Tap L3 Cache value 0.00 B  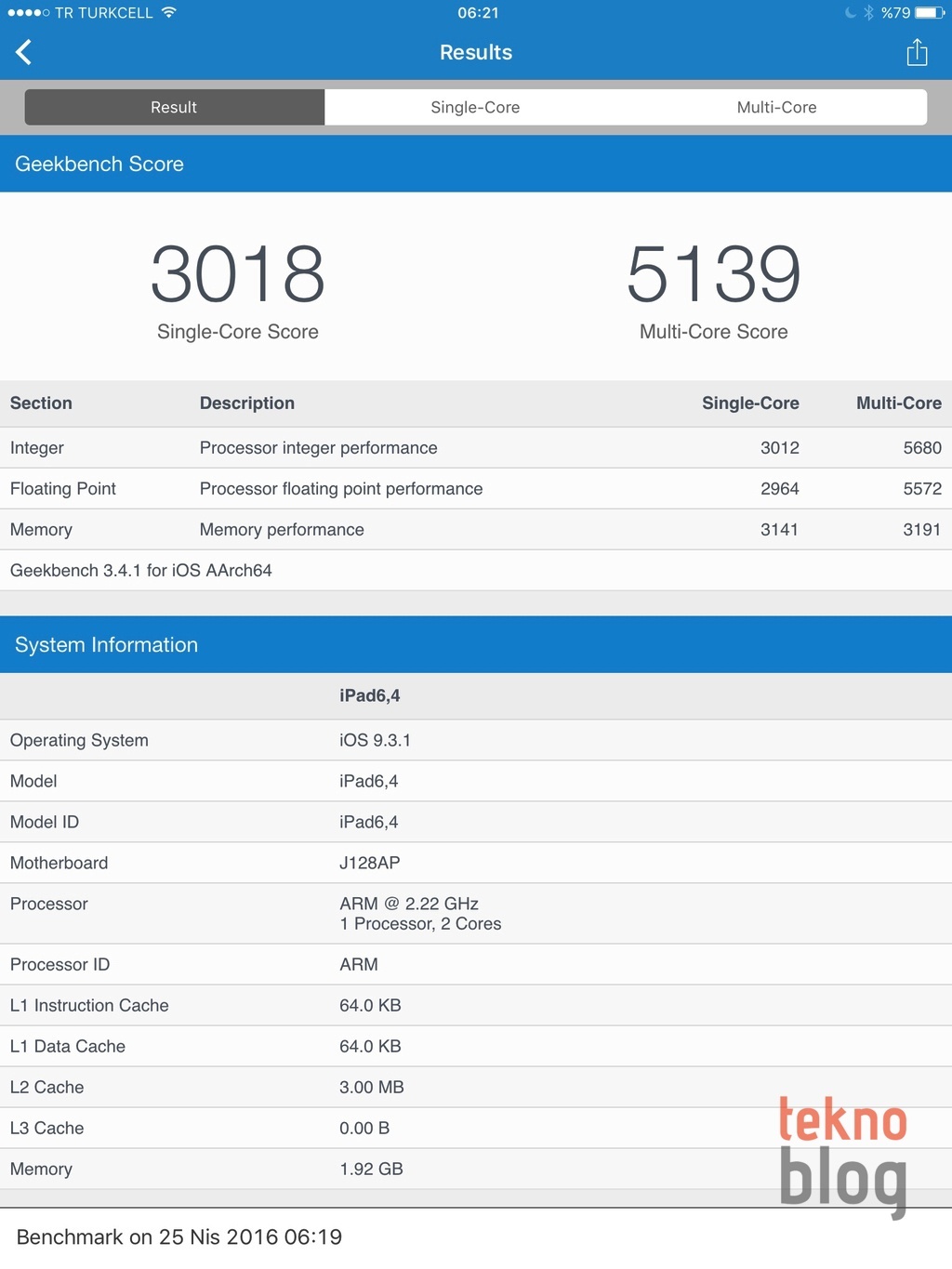pyautogui.click(x=364, y=1129)
